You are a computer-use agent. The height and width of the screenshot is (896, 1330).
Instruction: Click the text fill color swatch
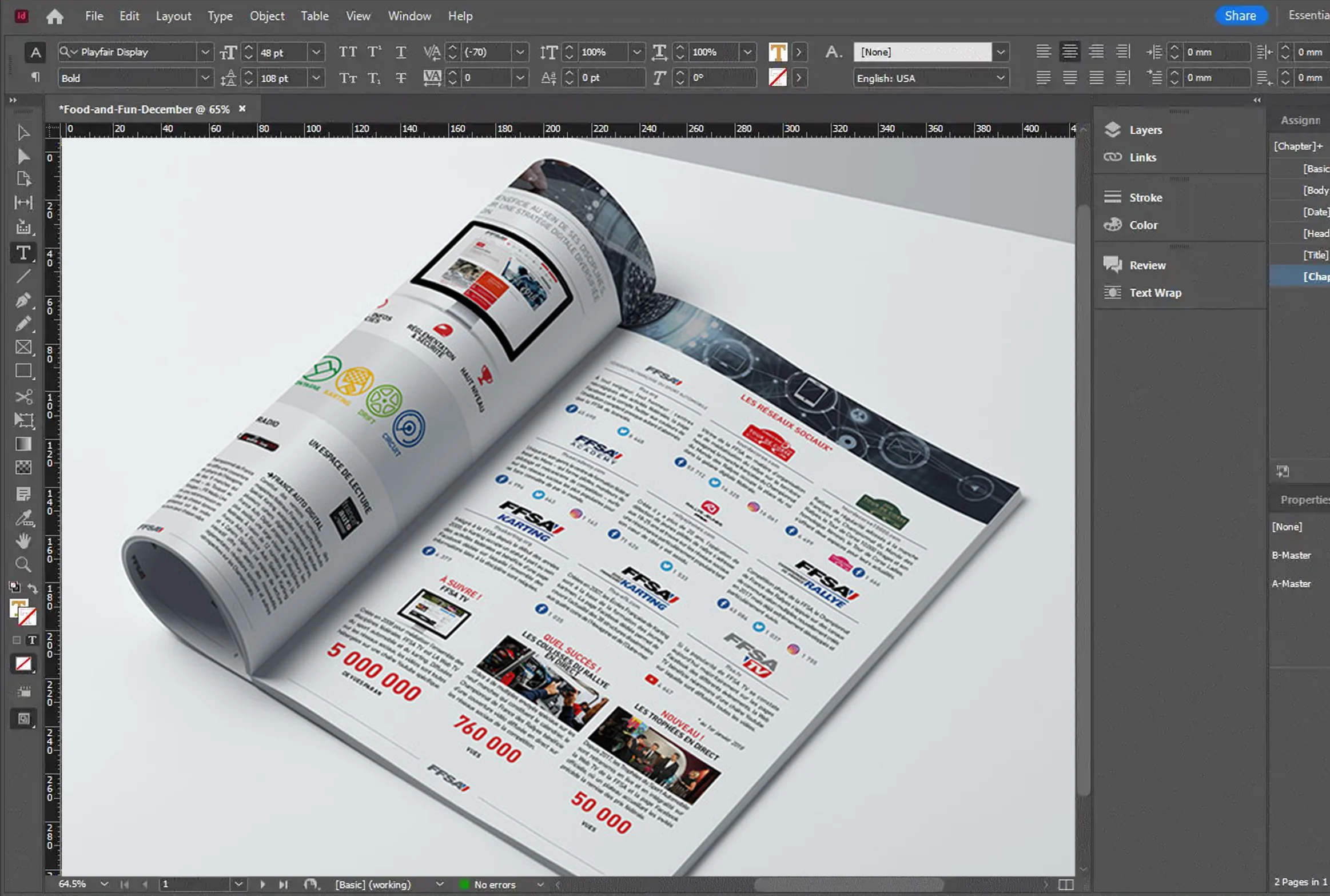coord(778,52)
